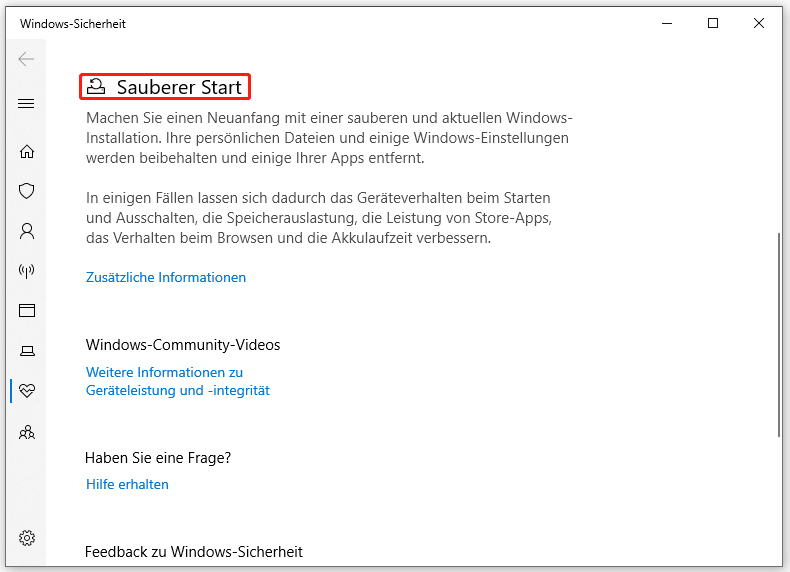Click the Sauberer Start title text

[x=179, y=87]
